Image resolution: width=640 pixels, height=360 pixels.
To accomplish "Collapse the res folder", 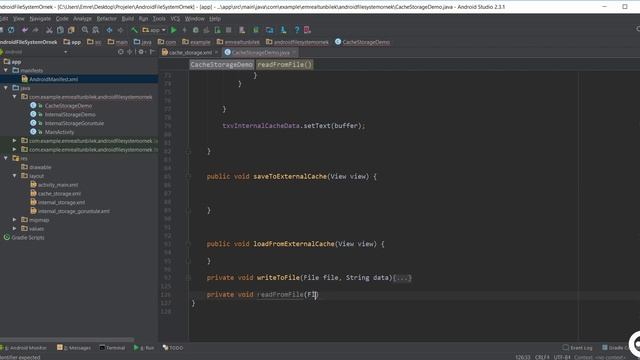I will (6, 158).
